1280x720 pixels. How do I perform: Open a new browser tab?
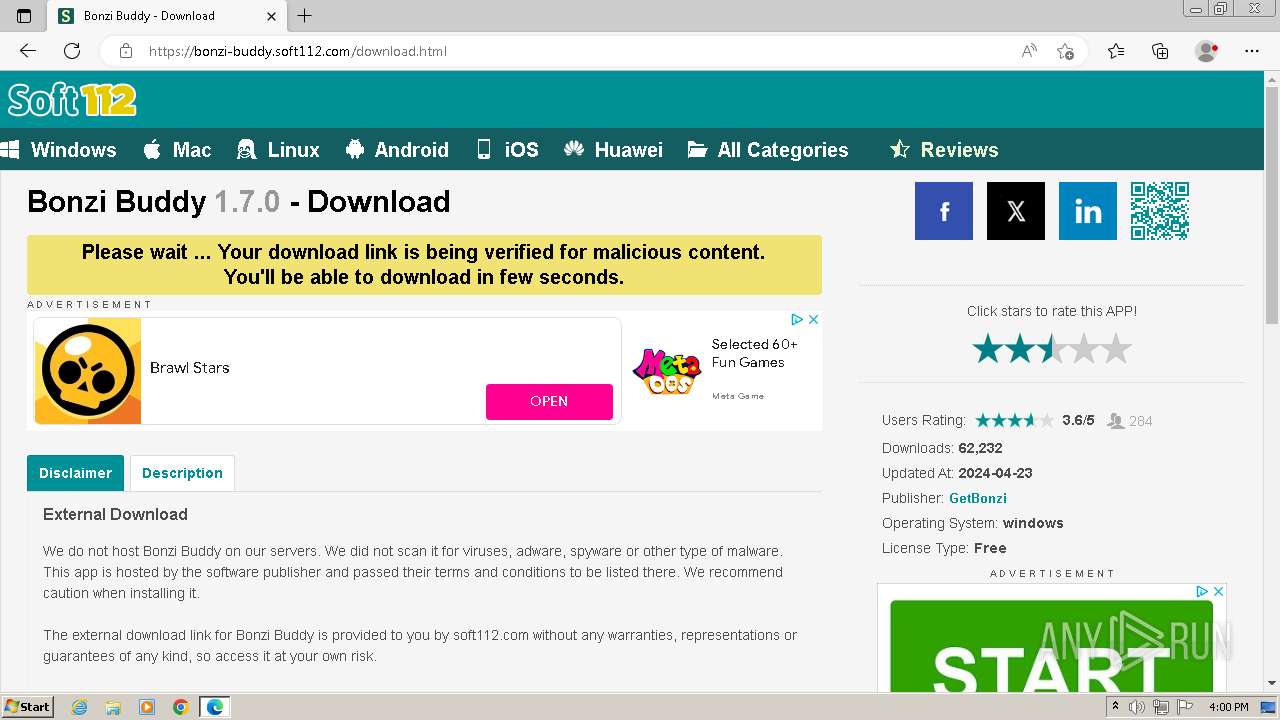click(x=305, y=16)
